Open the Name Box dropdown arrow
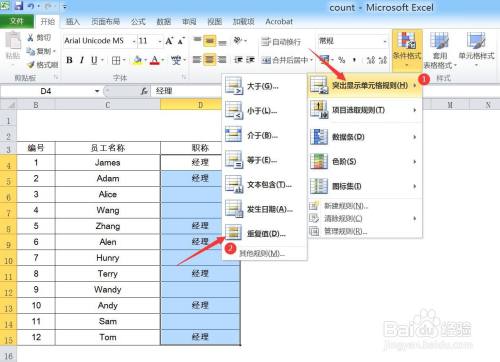500x362 pixels. (97, 91)
